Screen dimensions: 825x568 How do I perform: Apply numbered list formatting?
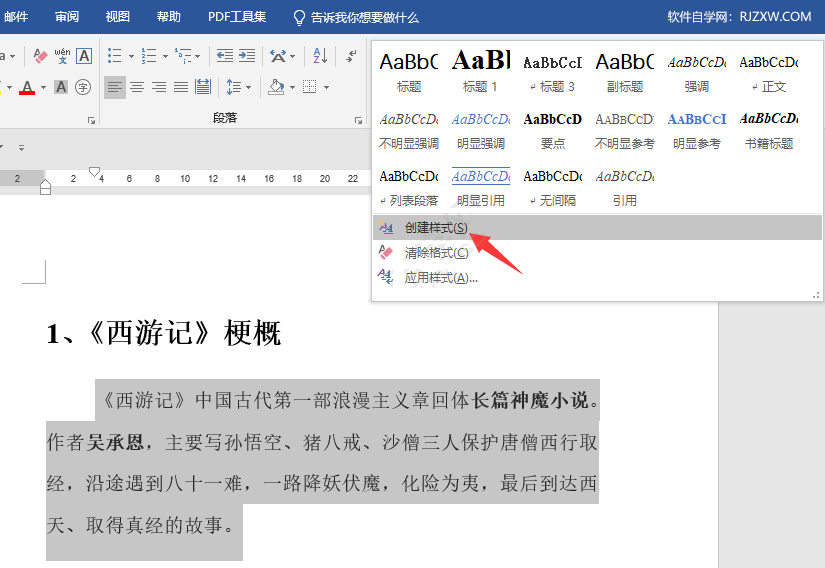coord(149,55)
